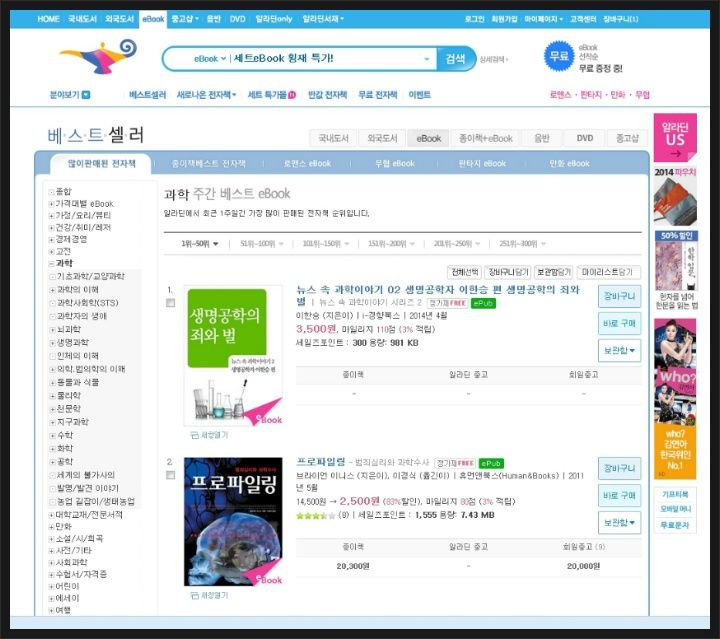Switch to the 종이책베스트 전자책 tab
The image size is (720, 639).
(x=208, y=163)
